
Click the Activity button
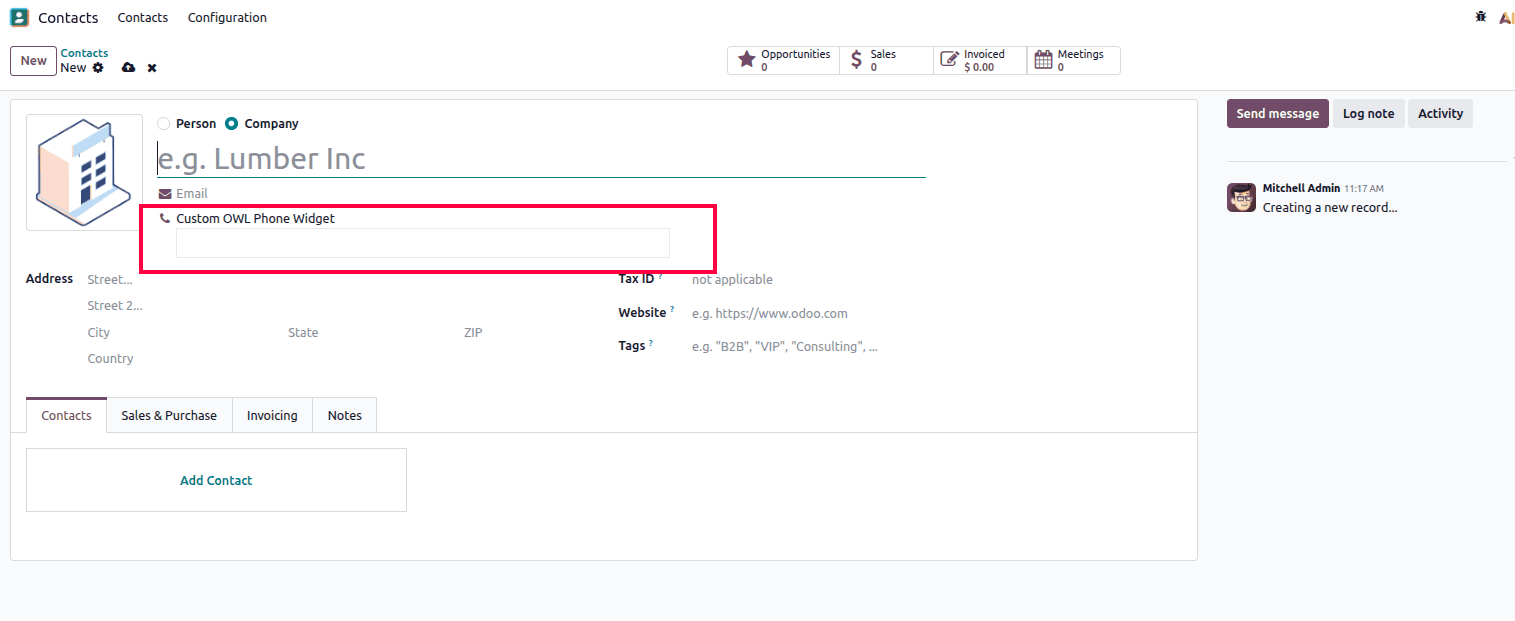pos(1440,113)
